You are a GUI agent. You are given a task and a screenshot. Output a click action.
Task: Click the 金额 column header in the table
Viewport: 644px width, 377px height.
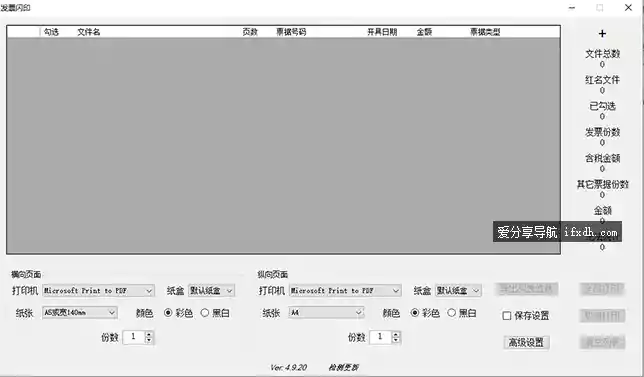pyautogui.click(x=424, y=32)
